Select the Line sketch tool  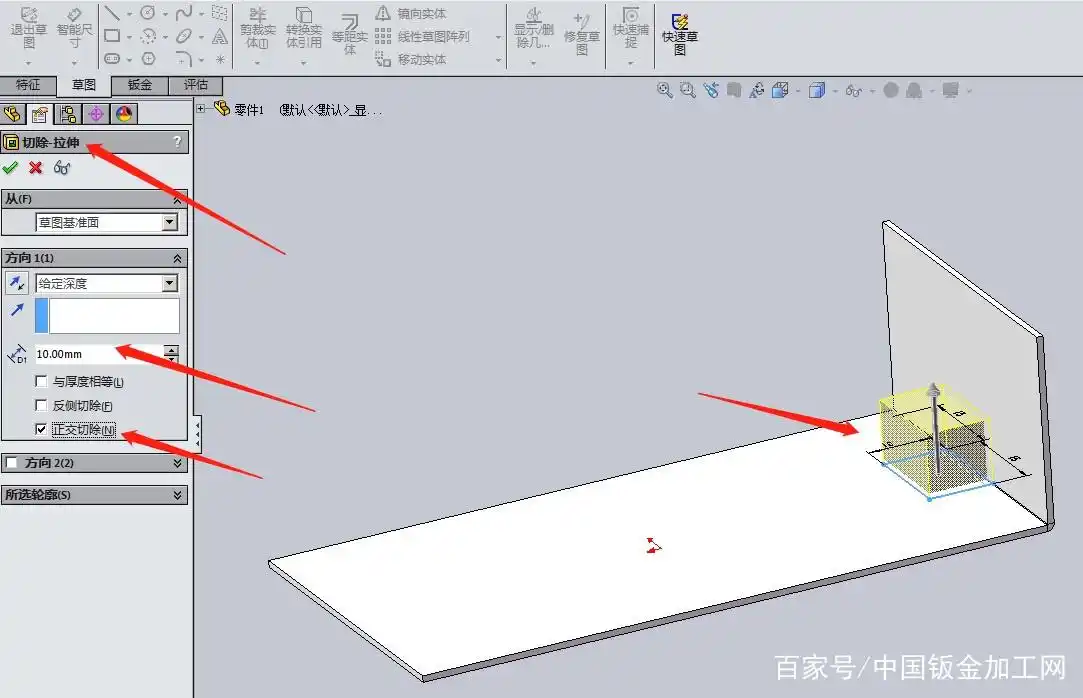coord(112,13)
